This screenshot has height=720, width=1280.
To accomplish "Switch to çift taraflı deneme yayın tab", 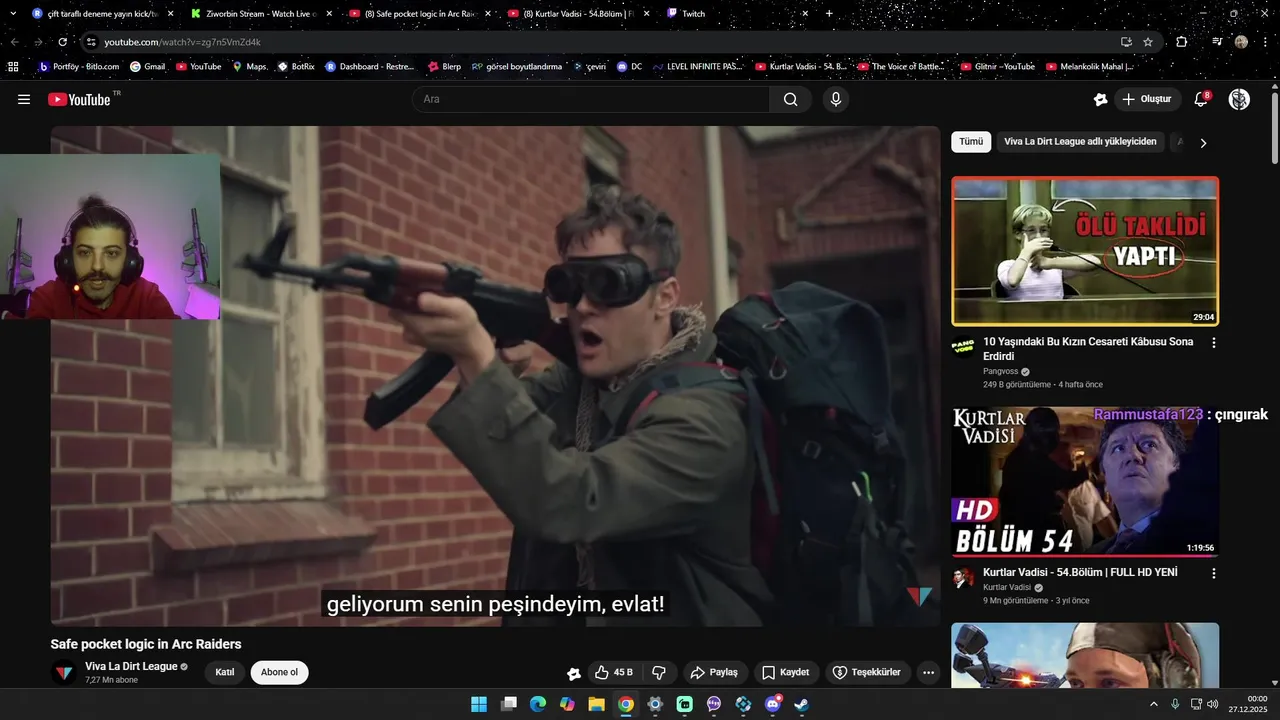I will tap(102, 14).
